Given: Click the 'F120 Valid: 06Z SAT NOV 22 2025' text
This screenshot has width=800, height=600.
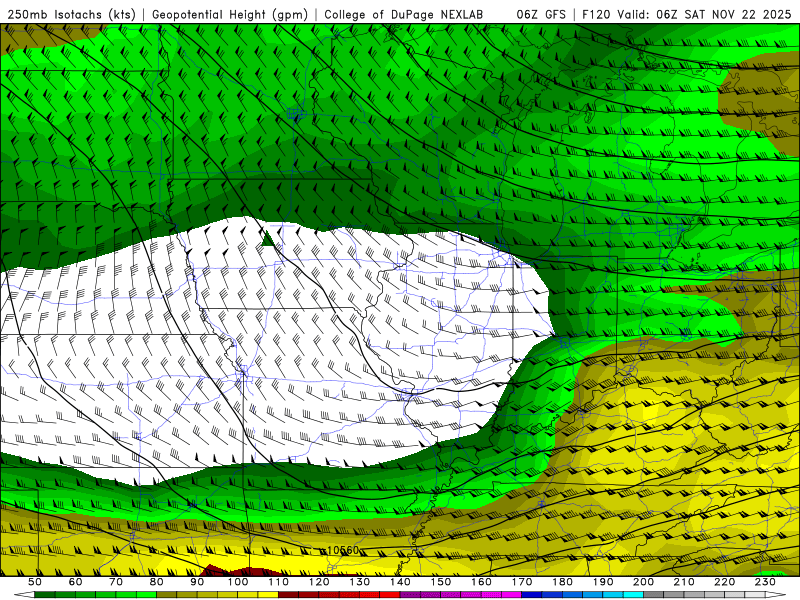Looking at the screenshot, I should [687, 14].
